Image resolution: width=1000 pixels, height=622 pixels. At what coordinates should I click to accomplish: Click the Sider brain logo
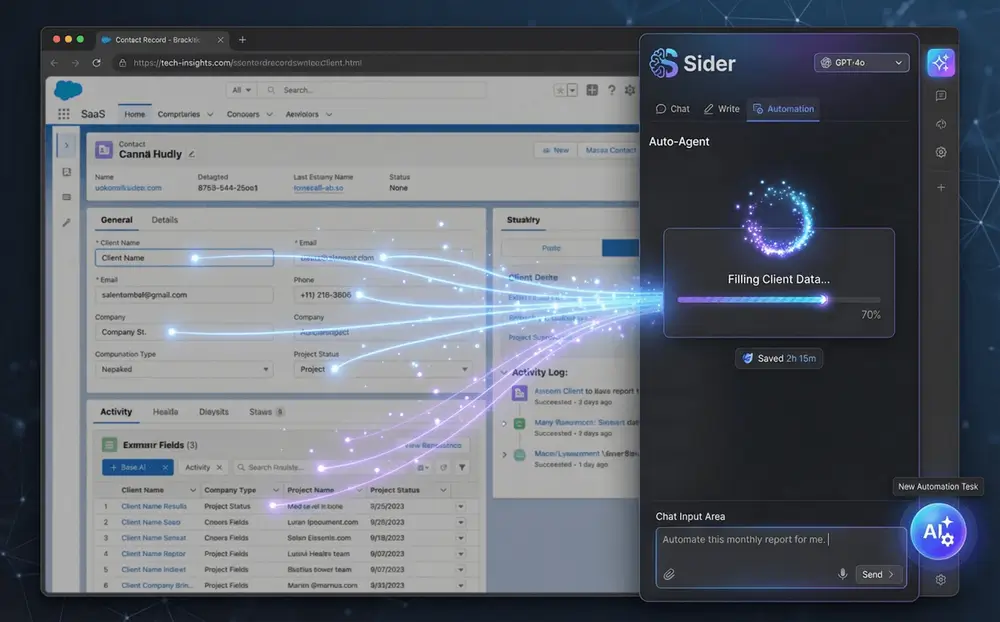pyautogui.click(x=663, y=63)
